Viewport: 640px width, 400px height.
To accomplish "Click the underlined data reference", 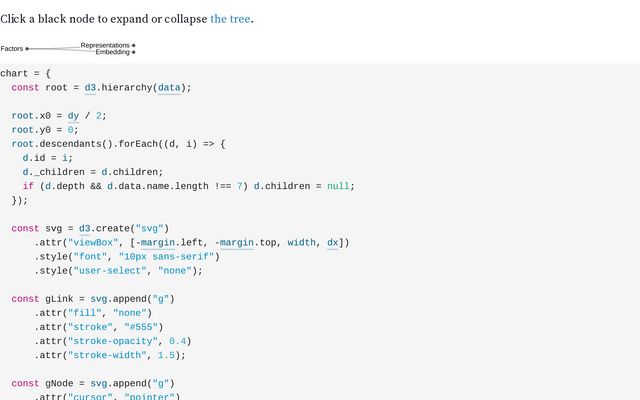I will (x=169, y=88).
